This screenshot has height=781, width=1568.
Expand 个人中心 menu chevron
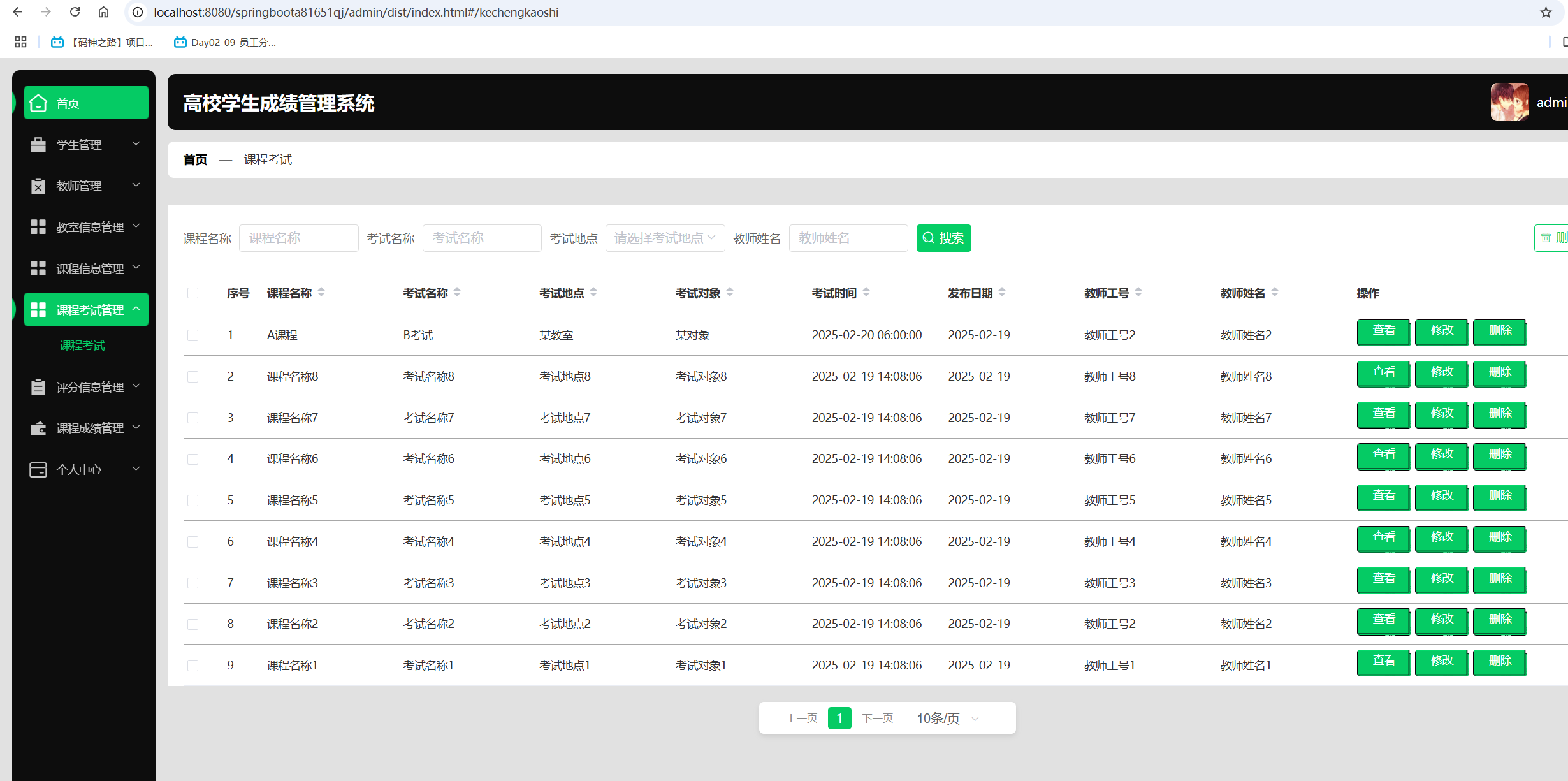pos(136,469)
